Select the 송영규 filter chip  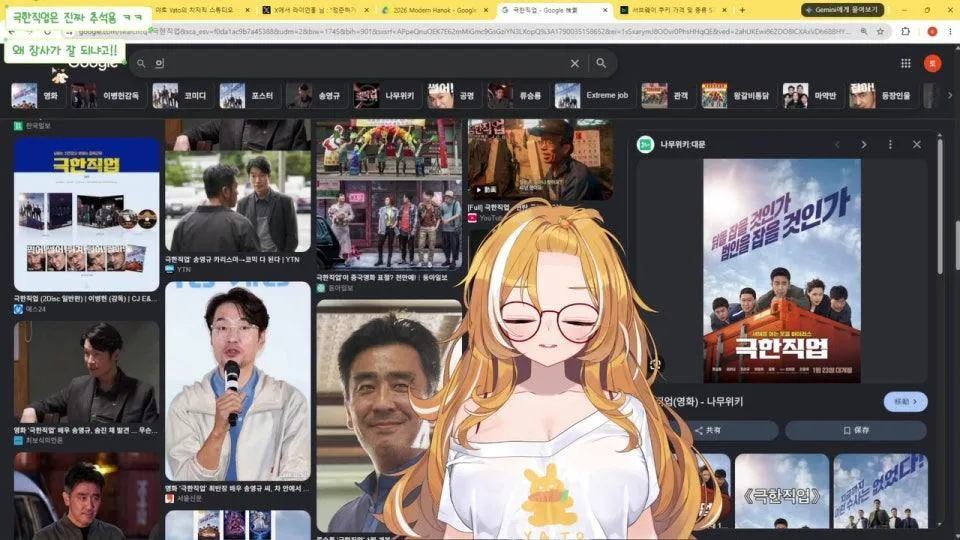[315, 96]
